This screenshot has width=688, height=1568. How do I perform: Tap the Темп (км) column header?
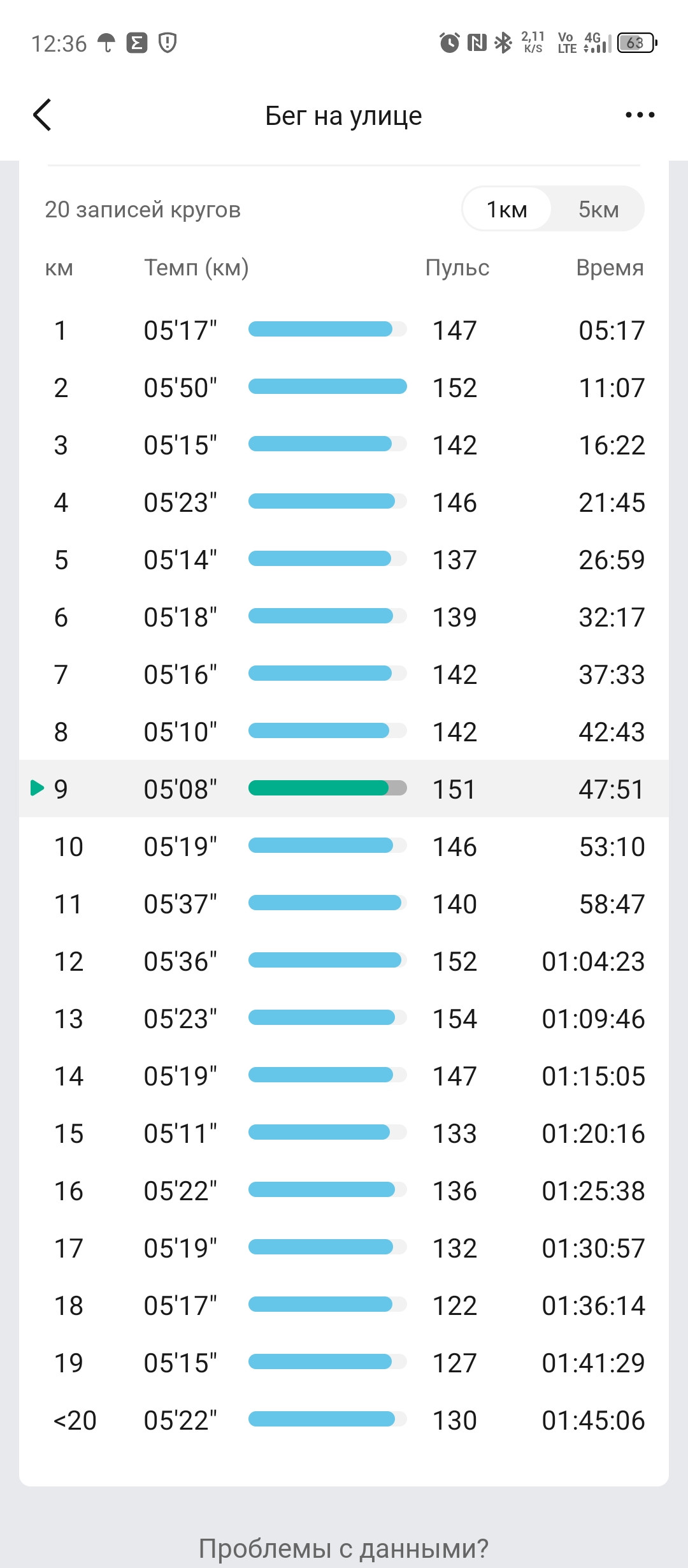click(x=196, y=268)
